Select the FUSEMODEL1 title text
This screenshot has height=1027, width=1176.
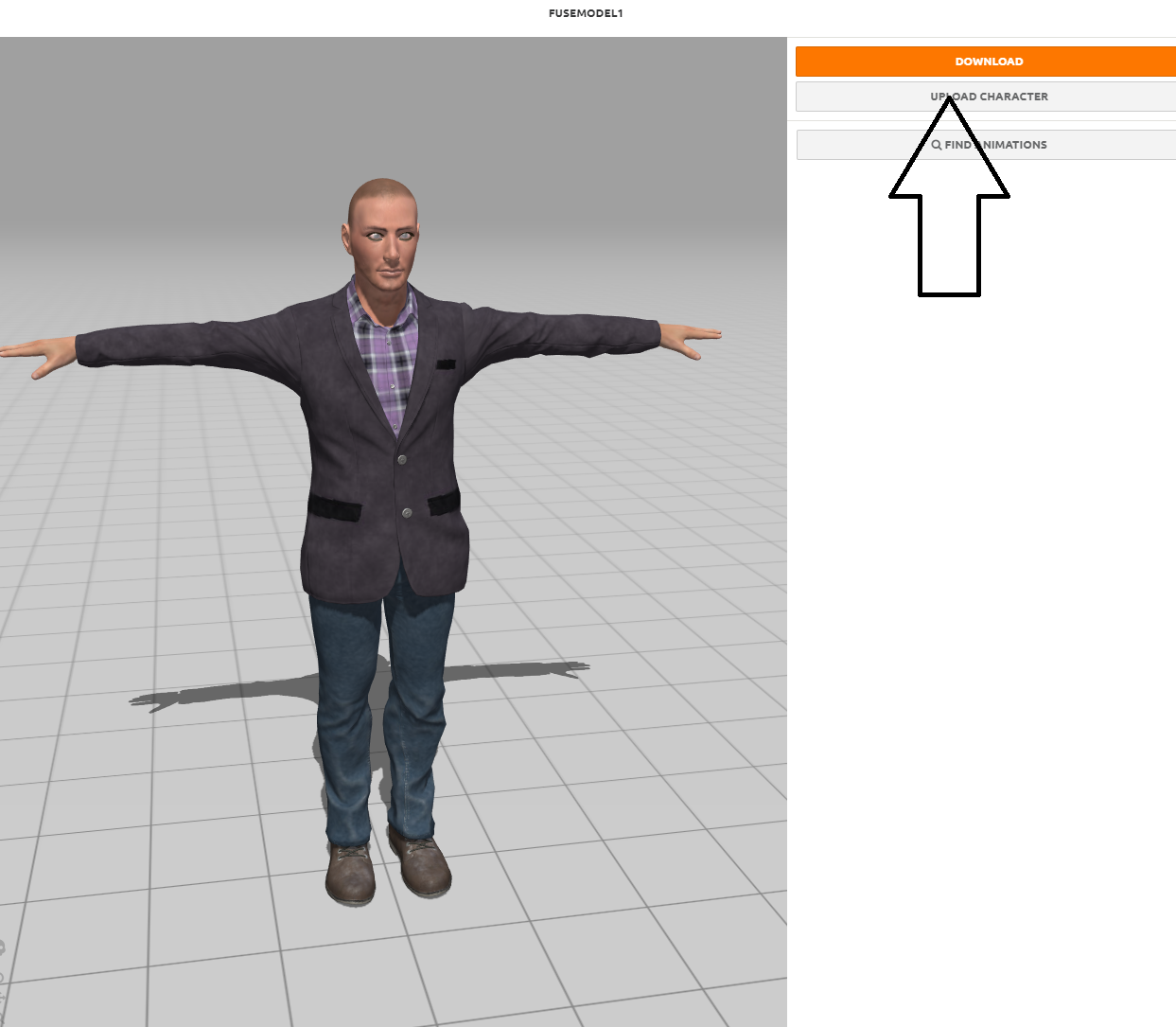click(x=586, y=13)
